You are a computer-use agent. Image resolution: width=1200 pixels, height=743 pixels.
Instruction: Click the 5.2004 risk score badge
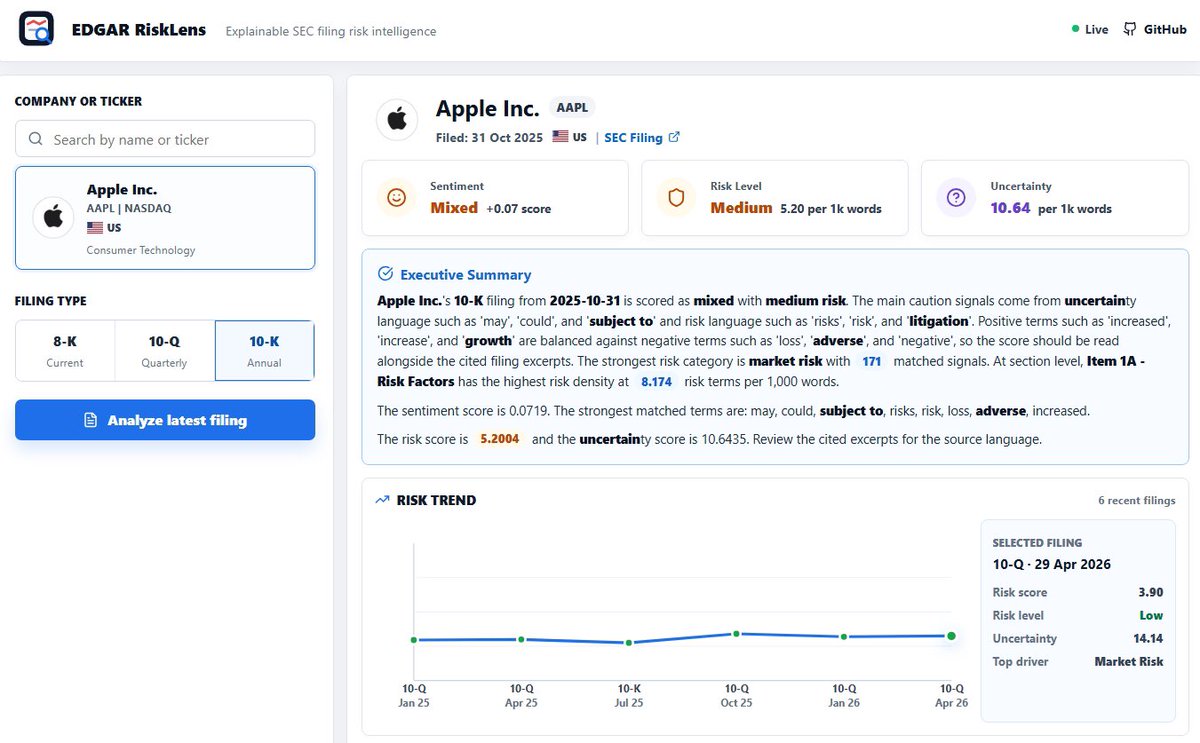point(500,439)
